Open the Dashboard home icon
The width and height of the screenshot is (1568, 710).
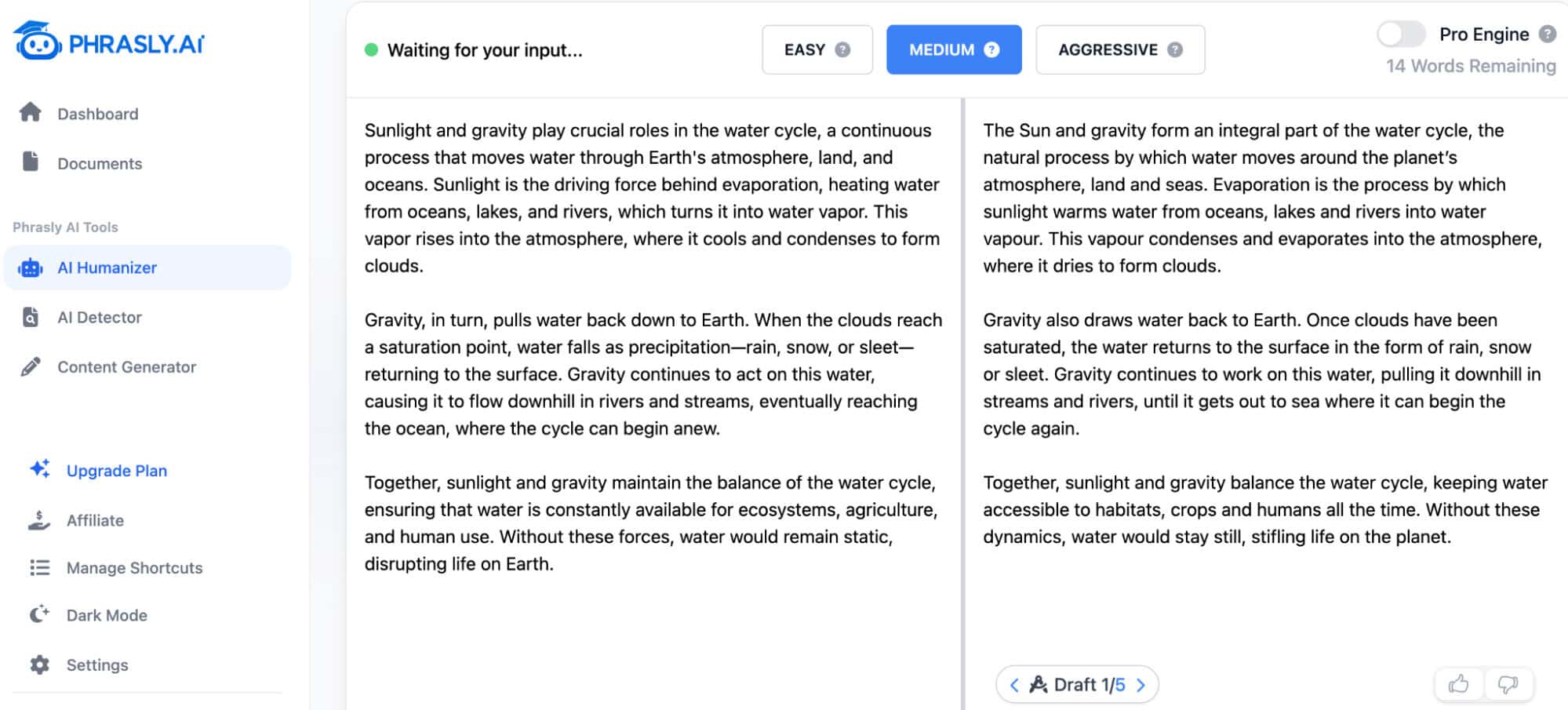31,113
